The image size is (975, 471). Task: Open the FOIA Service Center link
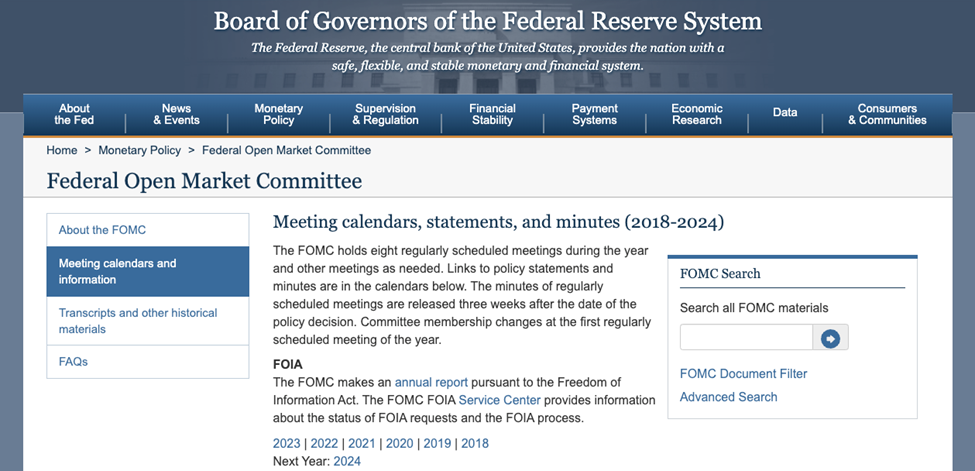pyautogui.click(x=499, y=400)
